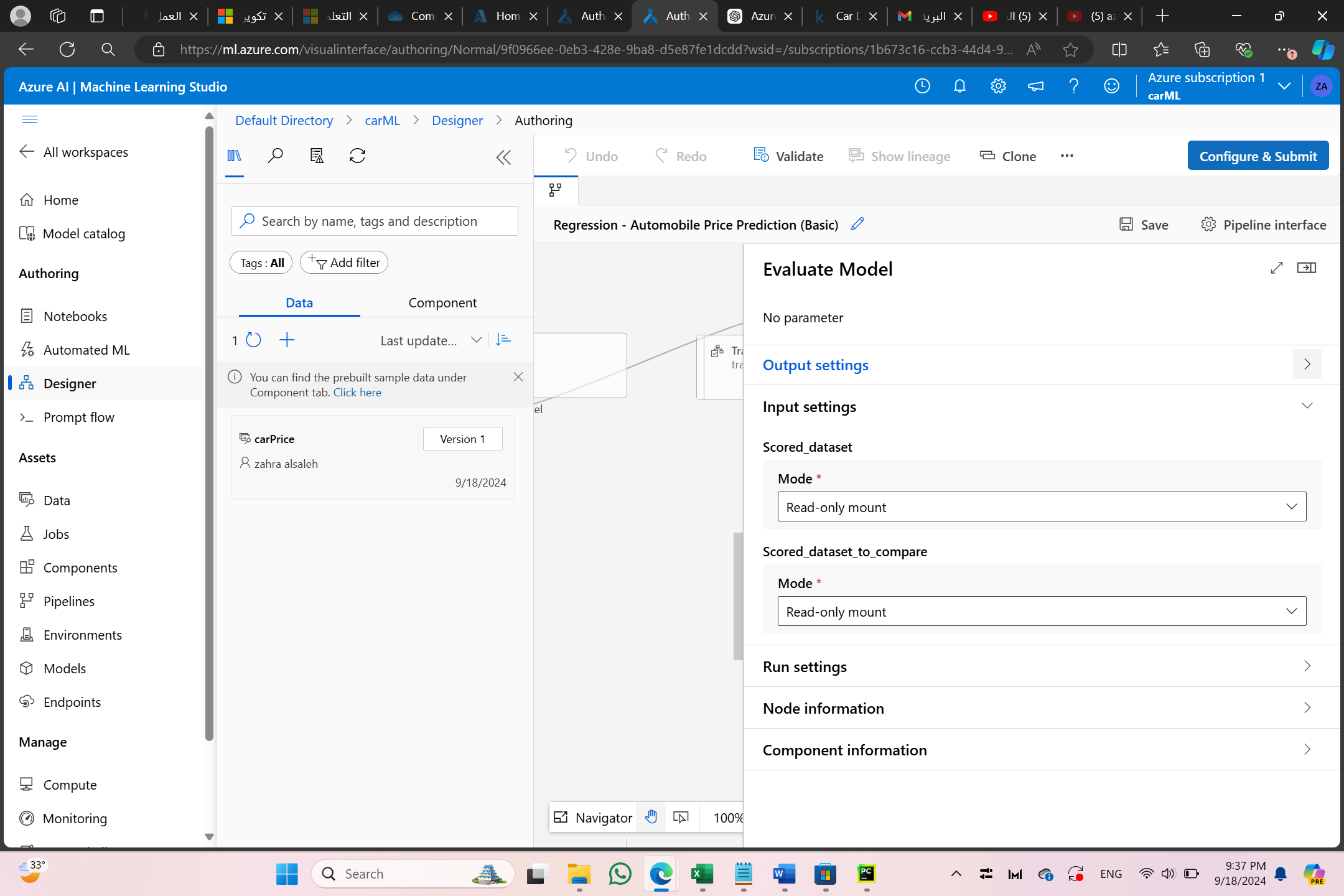Click the asset search input field
This screenshot has width=1344, height=896.
[386, 222]
